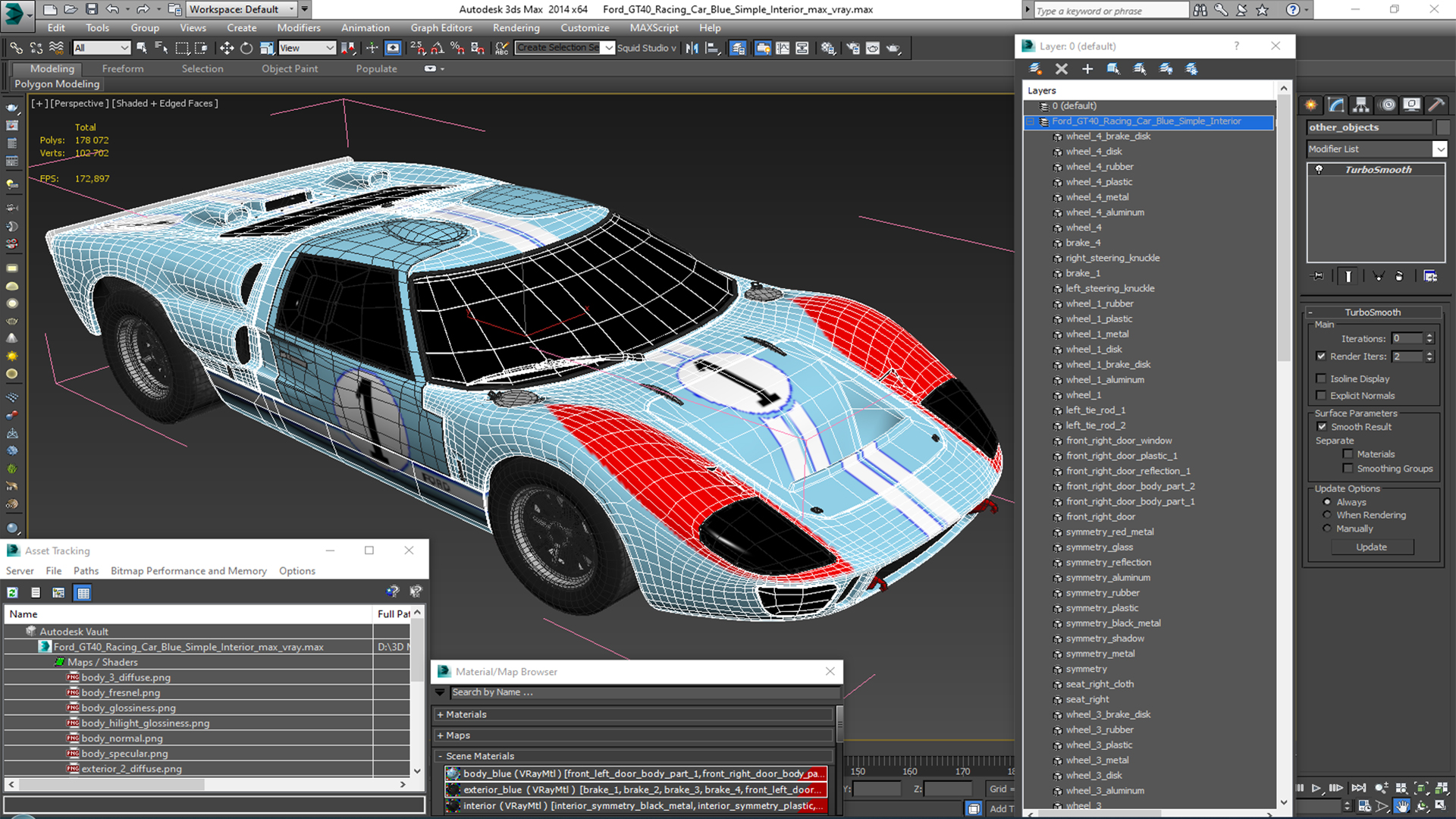Viewport: 1456px width, 819px height.
Task: Open the Modifiers menu
Action: tap(298, 28)
